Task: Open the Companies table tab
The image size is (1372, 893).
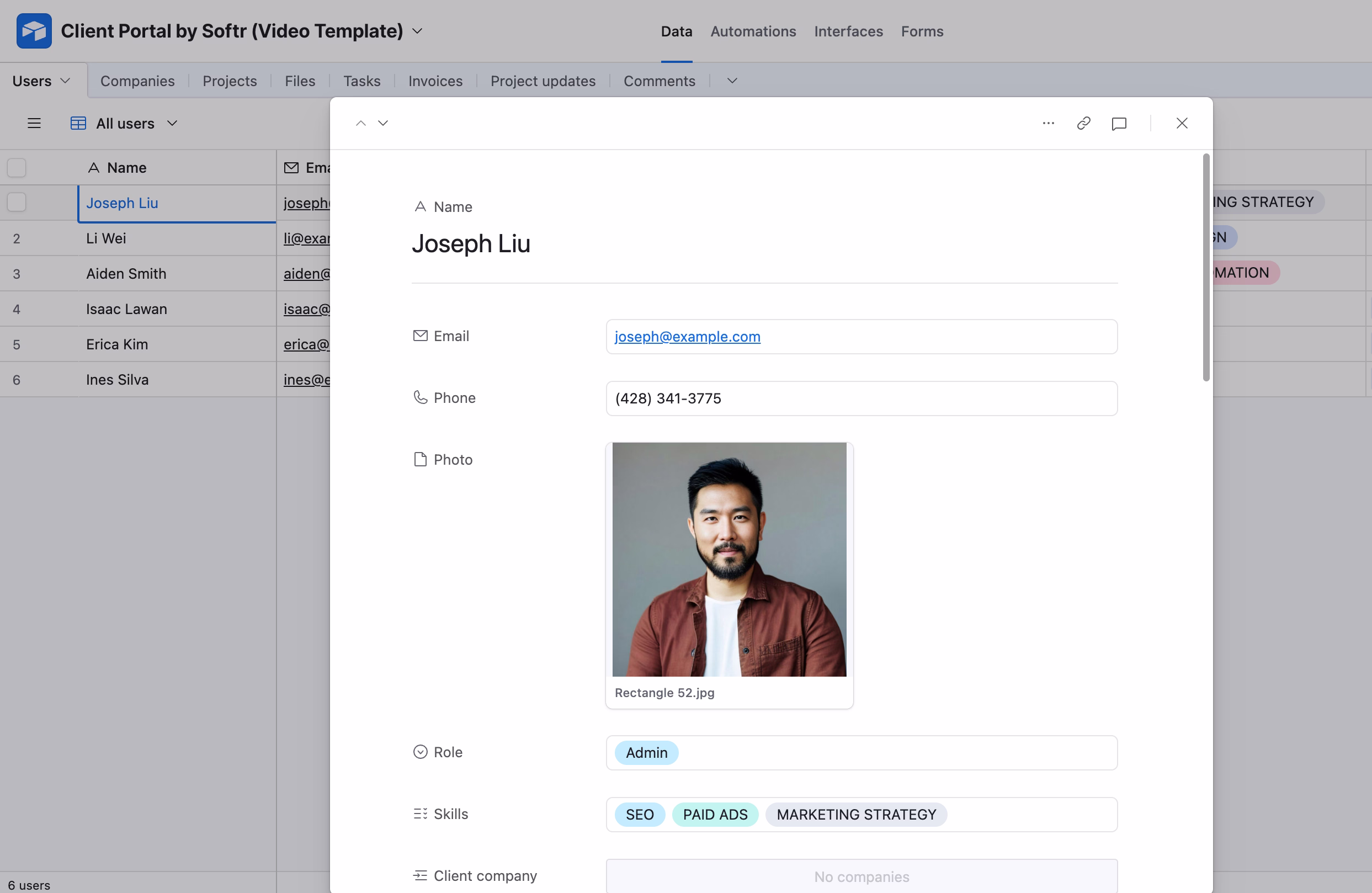Action: (137, 81)
